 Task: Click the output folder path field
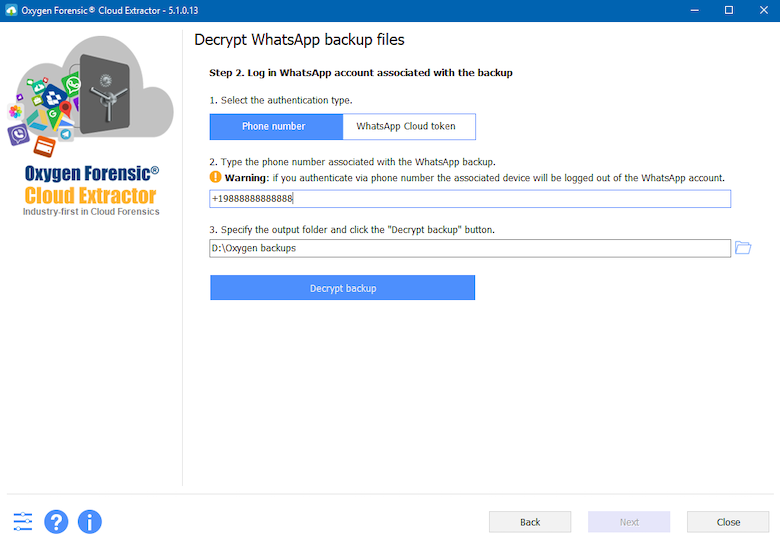[470, 248]
